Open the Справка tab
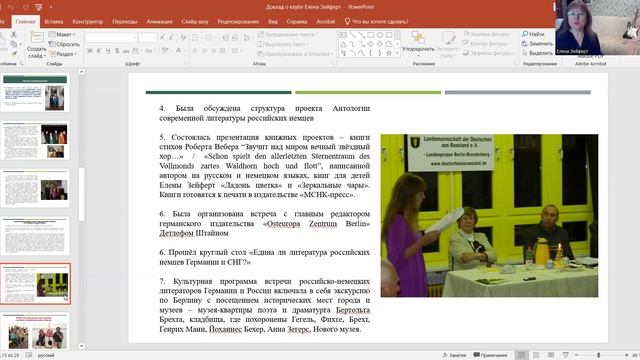The width and height of the screenshot is (640, 360). tap(297, 22)
